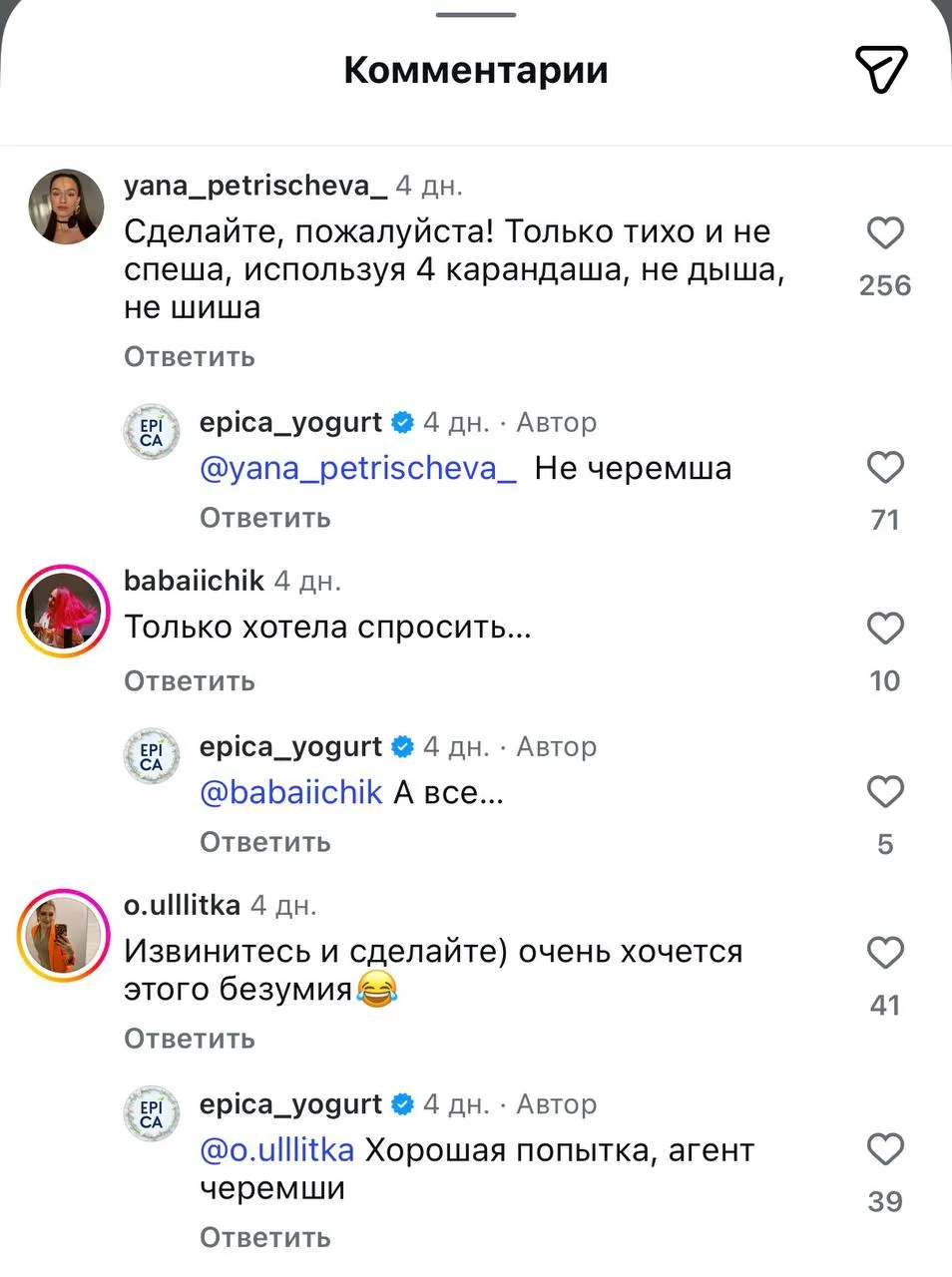
Task: Open yana_petrischeva_ profile picture
Action: [66, 207]
